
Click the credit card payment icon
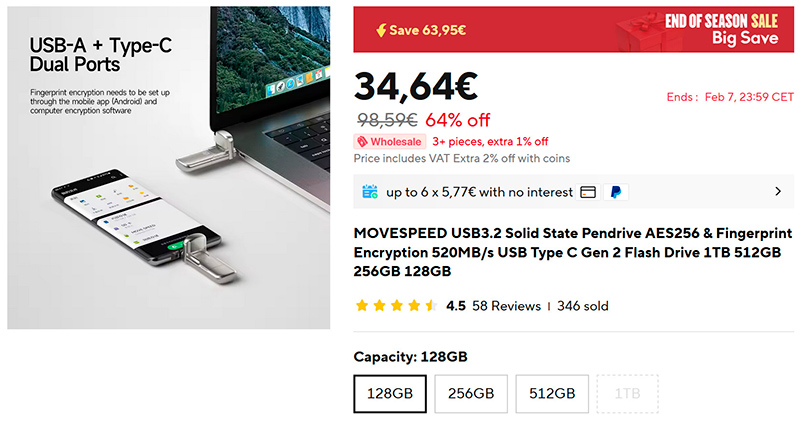(x=588, y=191)
